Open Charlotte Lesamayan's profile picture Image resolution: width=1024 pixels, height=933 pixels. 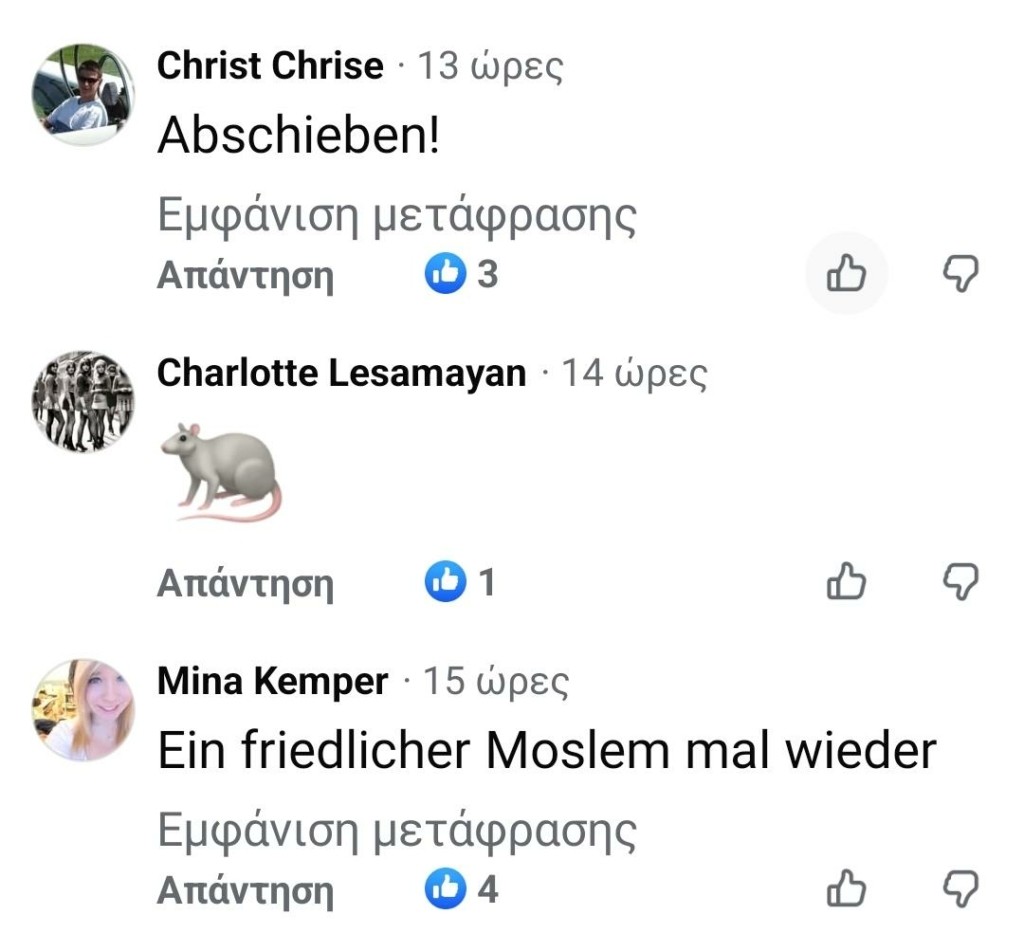click(x=83, y=402)
